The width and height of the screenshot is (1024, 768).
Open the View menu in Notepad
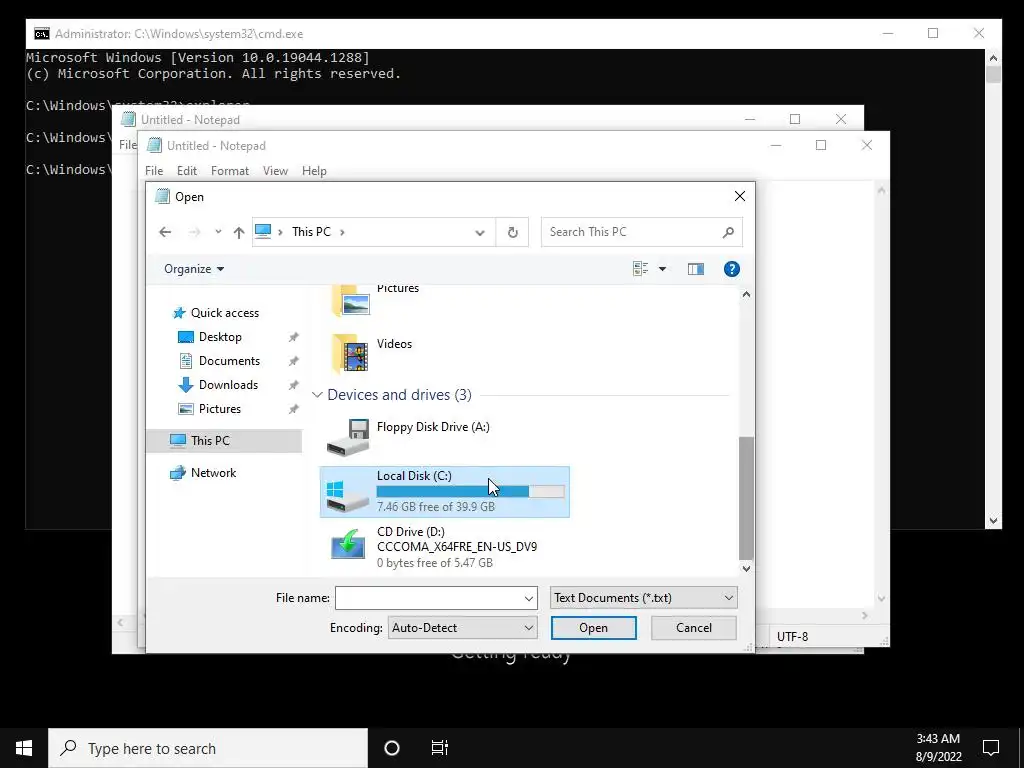(x=275, y=171)
